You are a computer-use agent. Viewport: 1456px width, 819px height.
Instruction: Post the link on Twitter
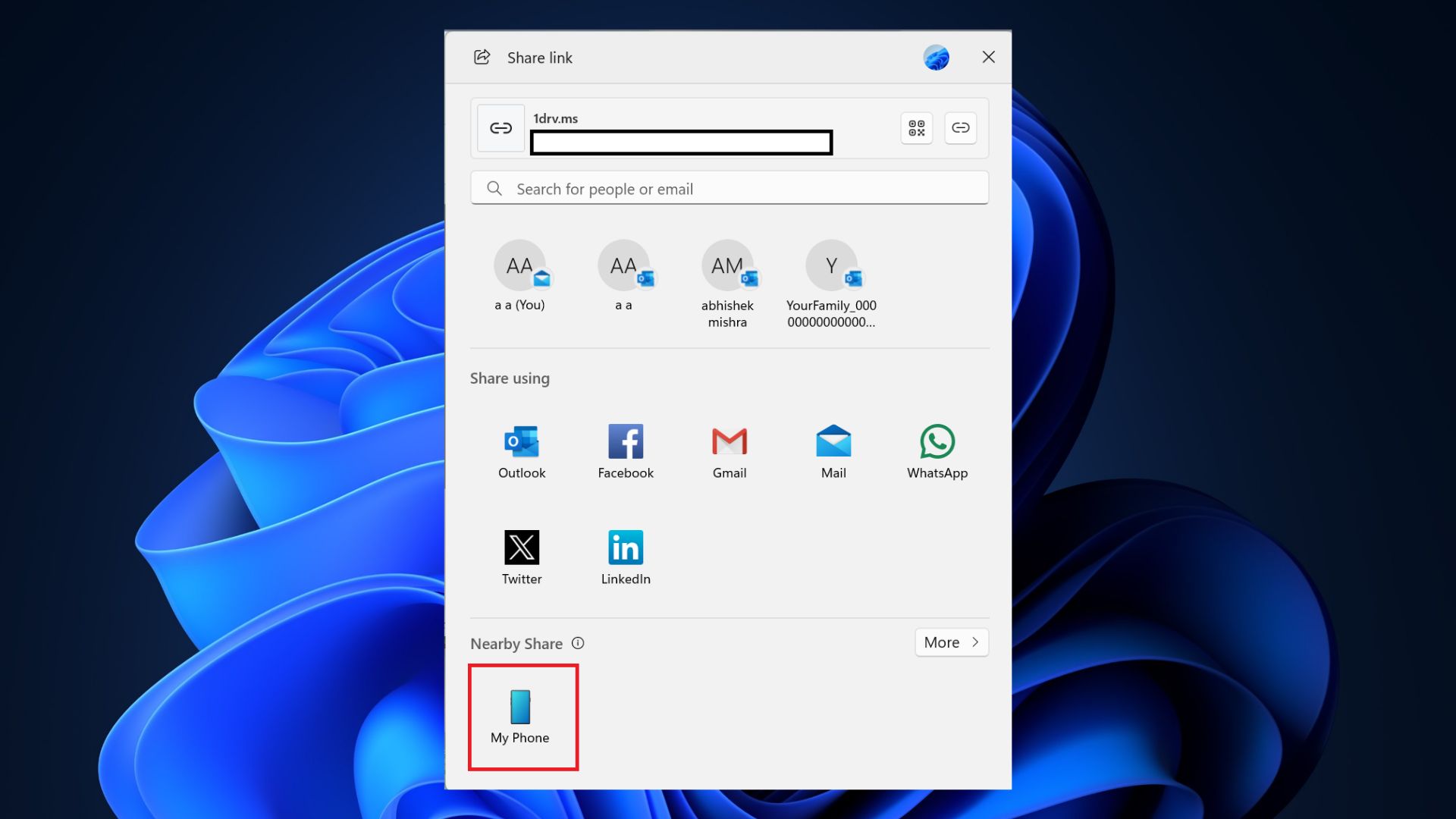(x=522, y=558)
